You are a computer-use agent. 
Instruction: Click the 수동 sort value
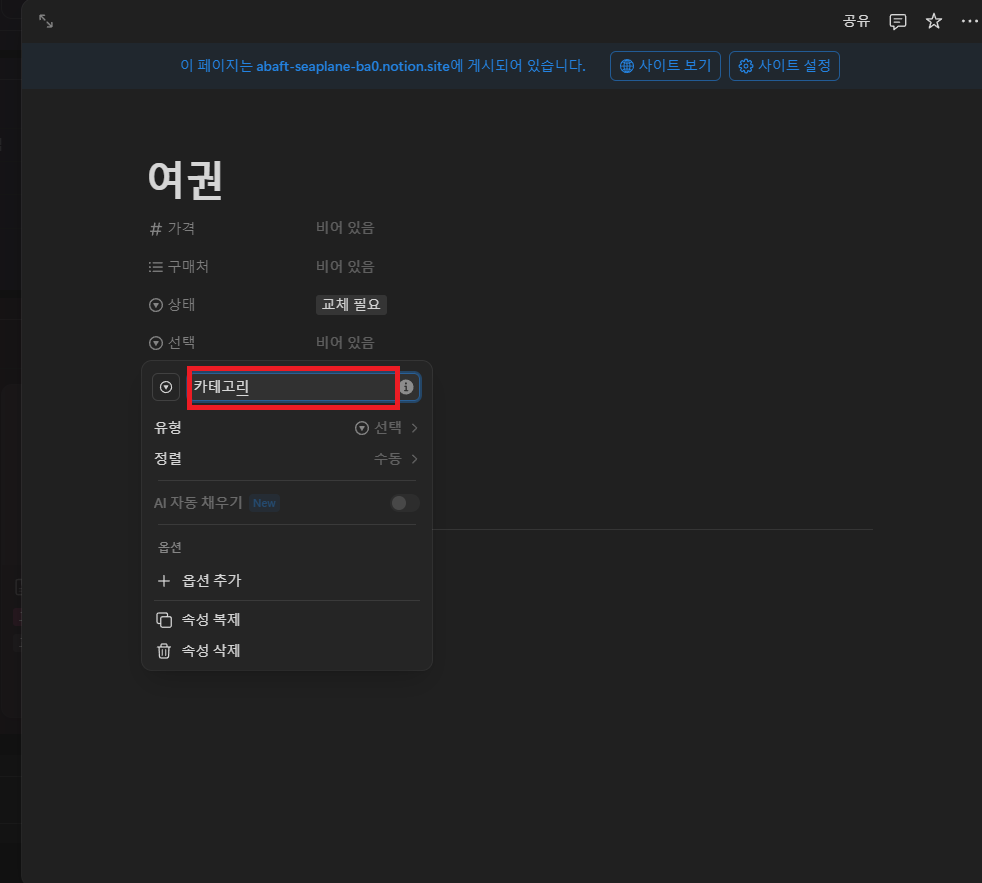(x=388, y=459)
